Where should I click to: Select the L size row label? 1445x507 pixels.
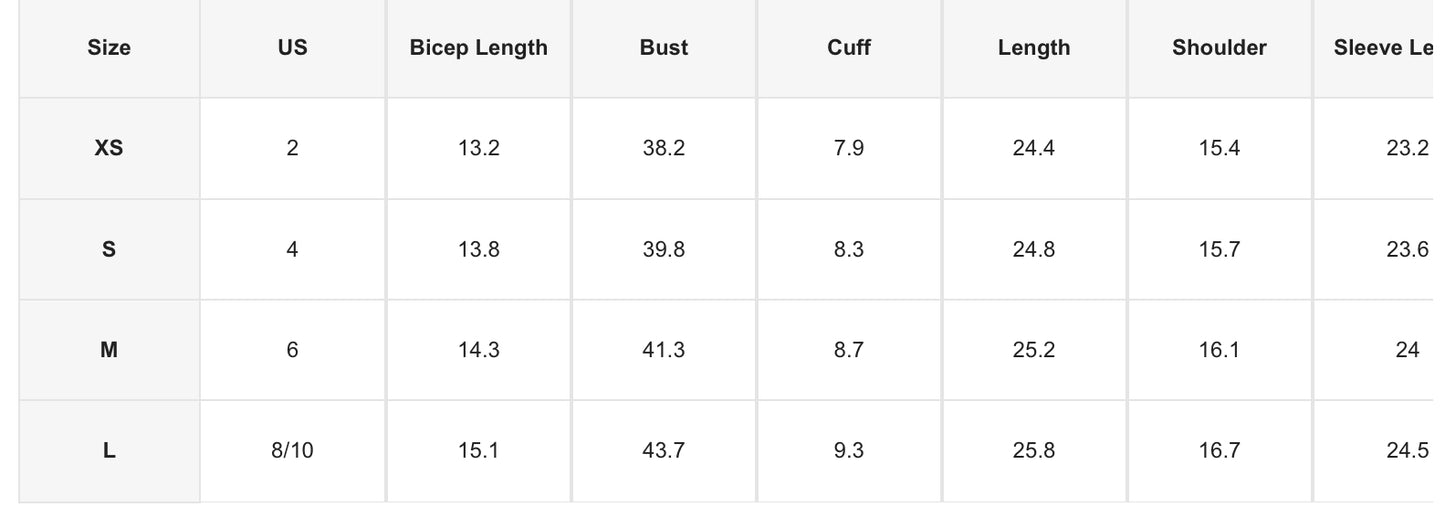(109, 451)
